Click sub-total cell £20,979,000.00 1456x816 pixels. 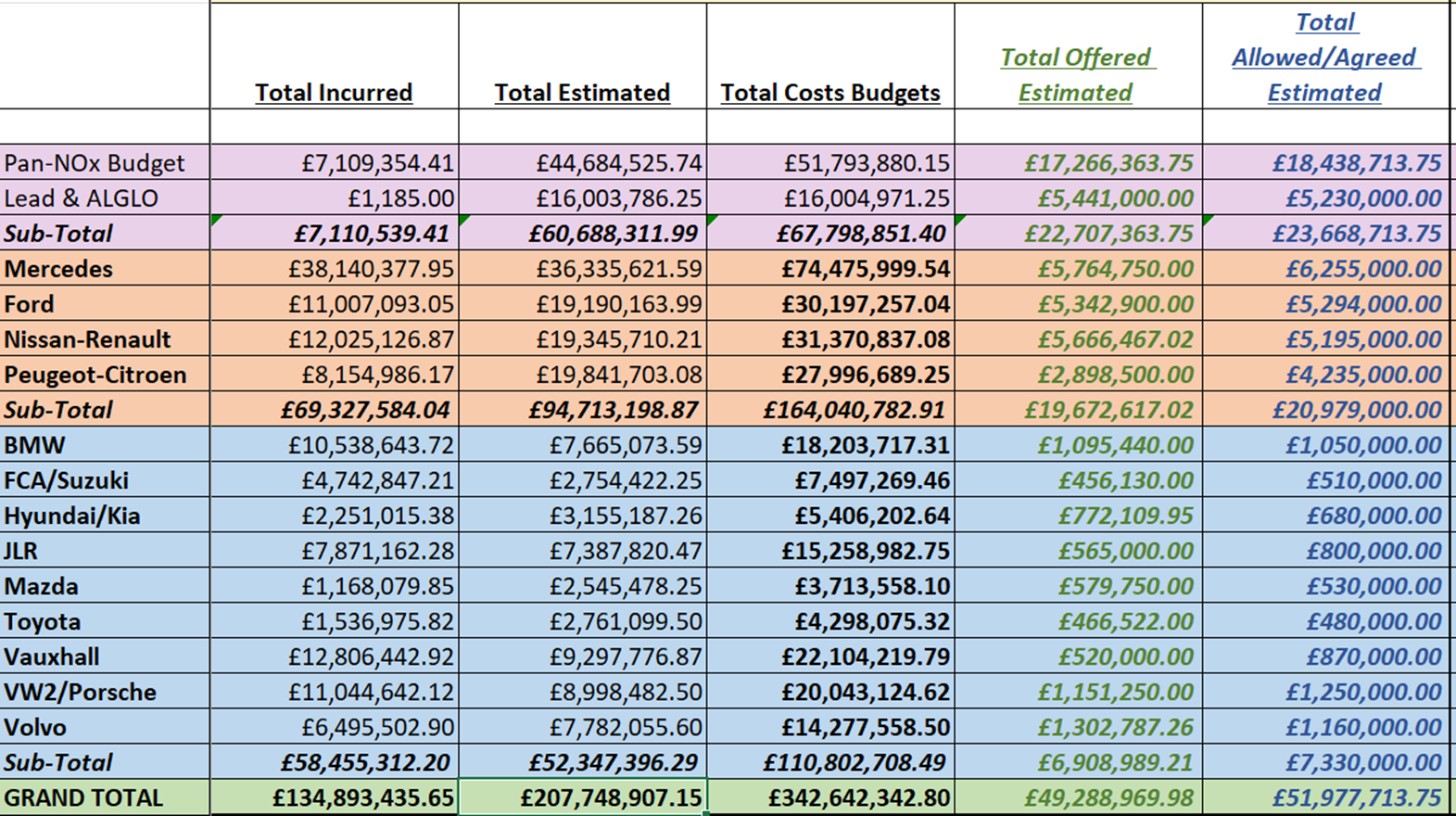(x=1326, y=410)
